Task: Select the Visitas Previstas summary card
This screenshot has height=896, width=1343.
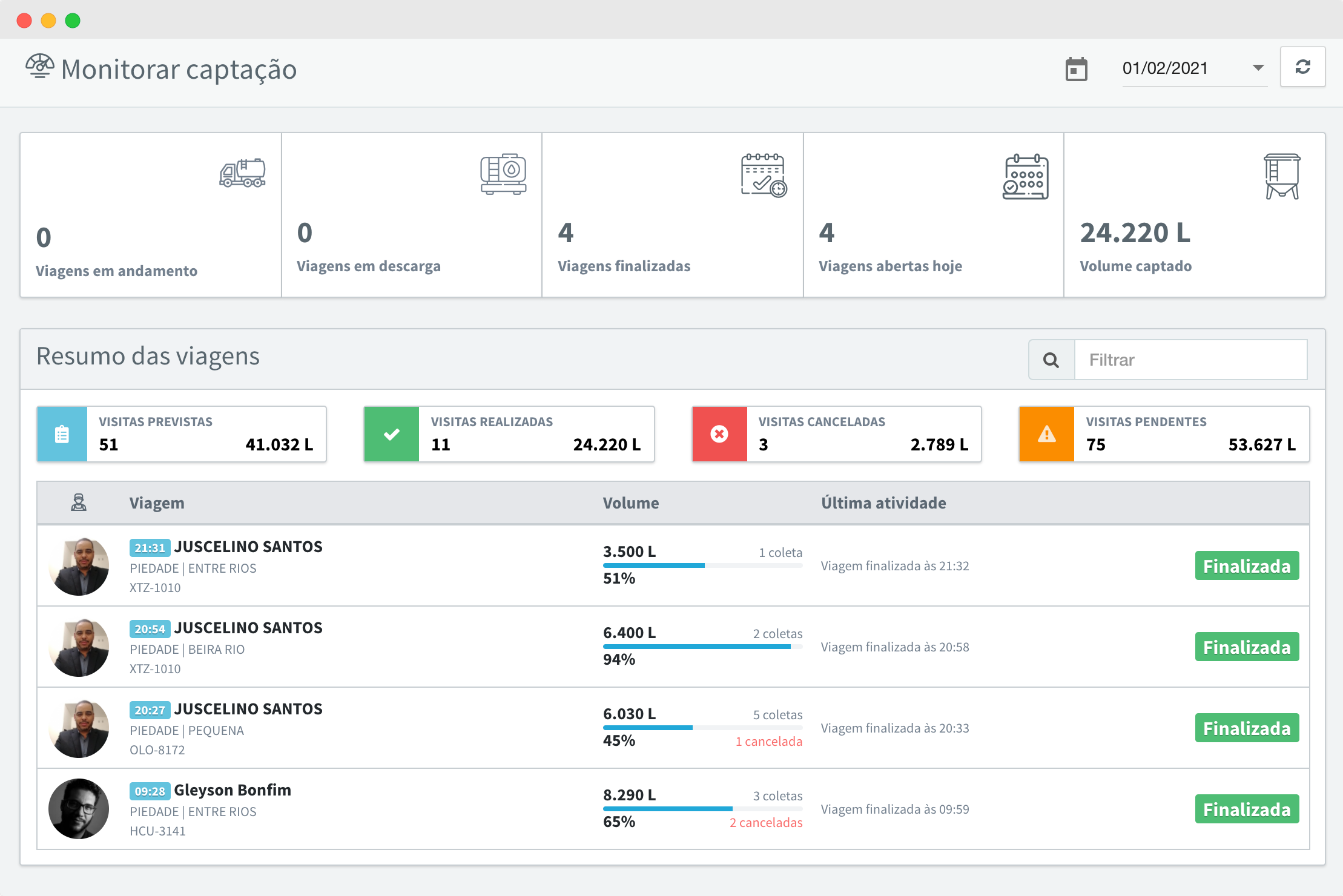Action: pyautogui.click(x=182, y=434)
